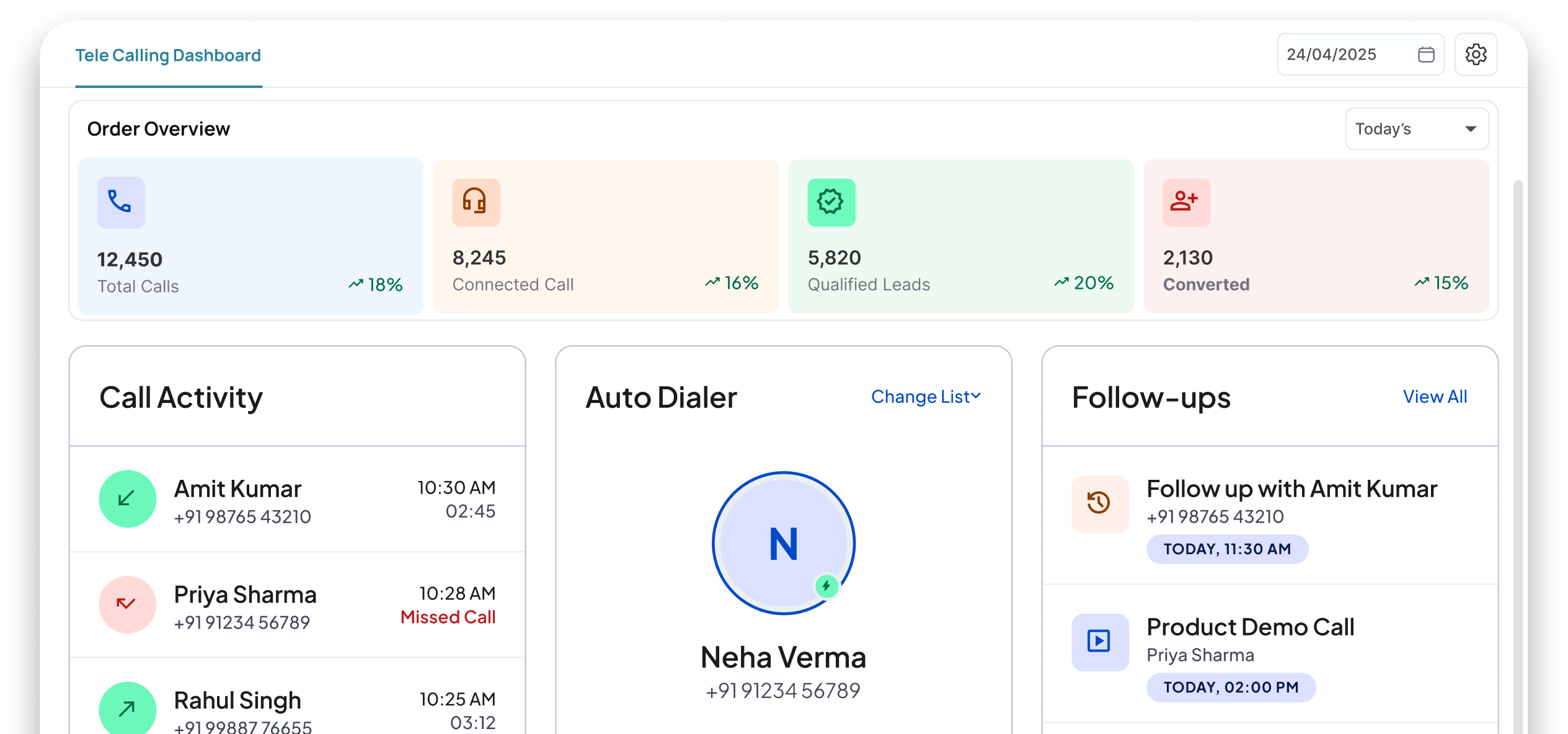The width and height of the screenshot is (1568, 734).
Task: Click the headset icon on Connected Call card
Action: (x=476, y=202)
